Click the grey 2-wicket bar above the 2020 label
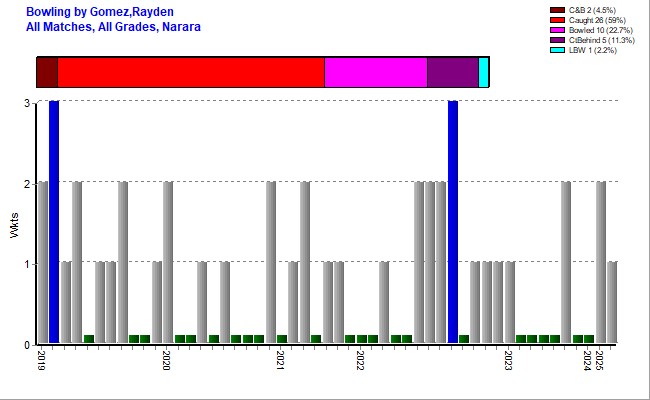Screen dimensions: 650x400 click(x=168, y=262)
